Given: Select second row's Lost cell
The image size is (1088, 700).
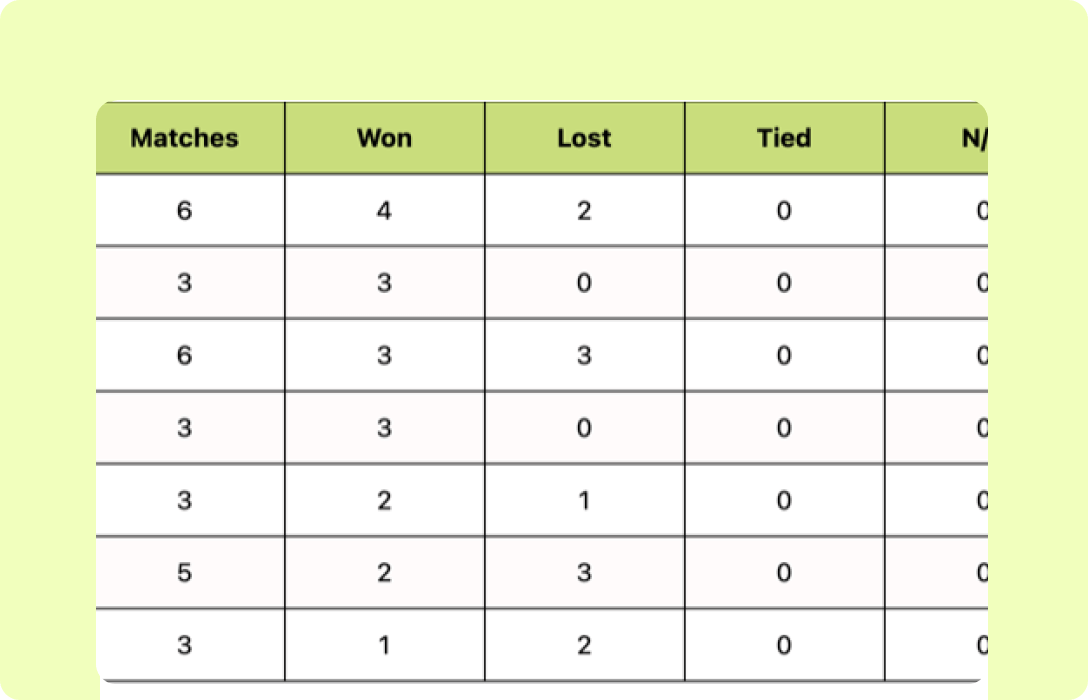Looking at the screenshot, I should (585, 283).
